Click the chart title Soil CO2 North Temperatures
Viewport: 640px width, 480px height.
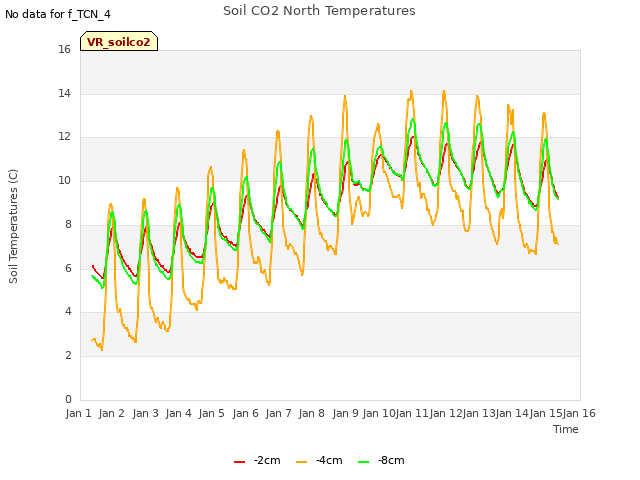pos(319,11)
